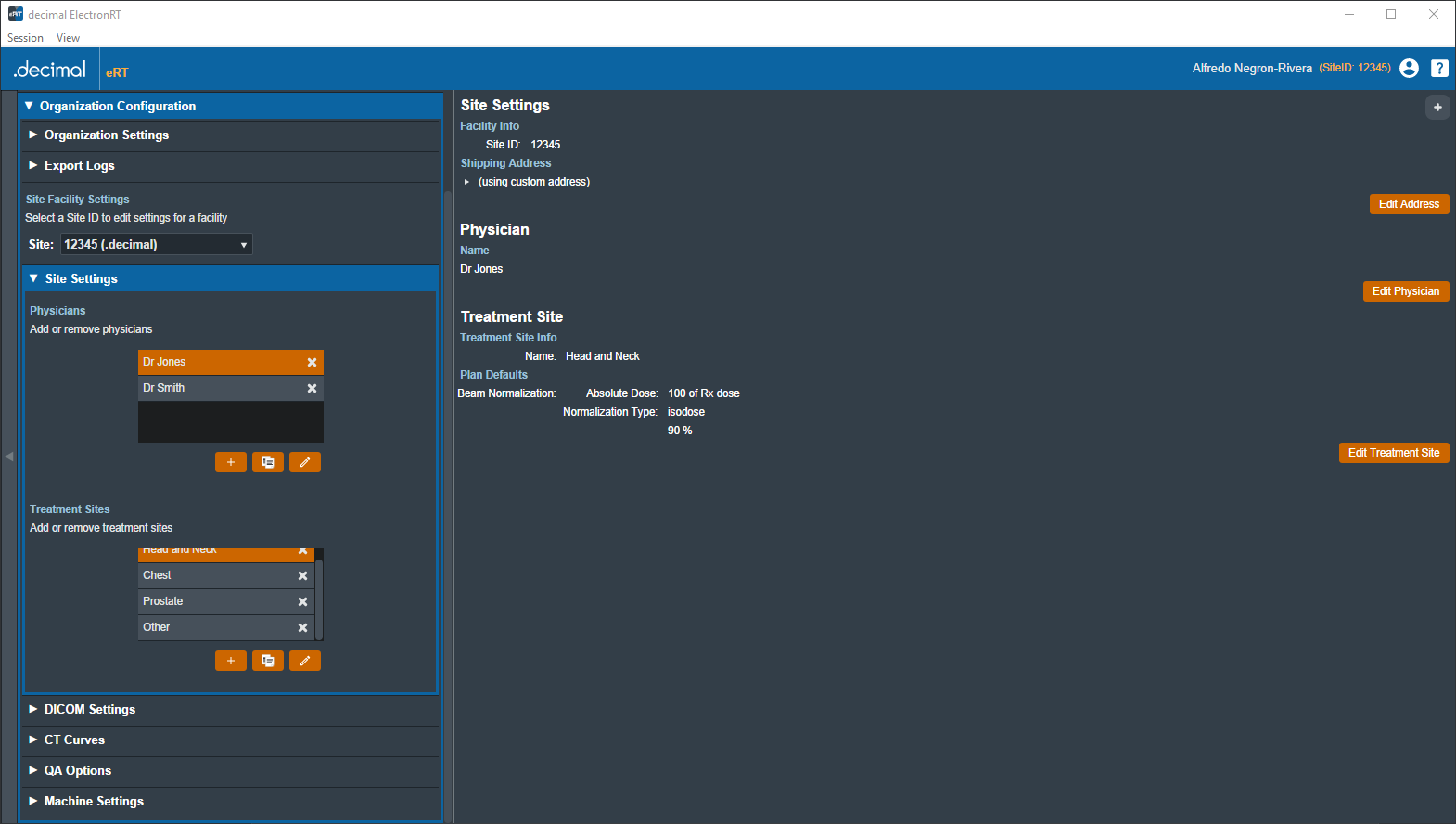This screenshot has width=1456, height=824.
Task: Expand Organization Settings section
Action: pos(230,135)
